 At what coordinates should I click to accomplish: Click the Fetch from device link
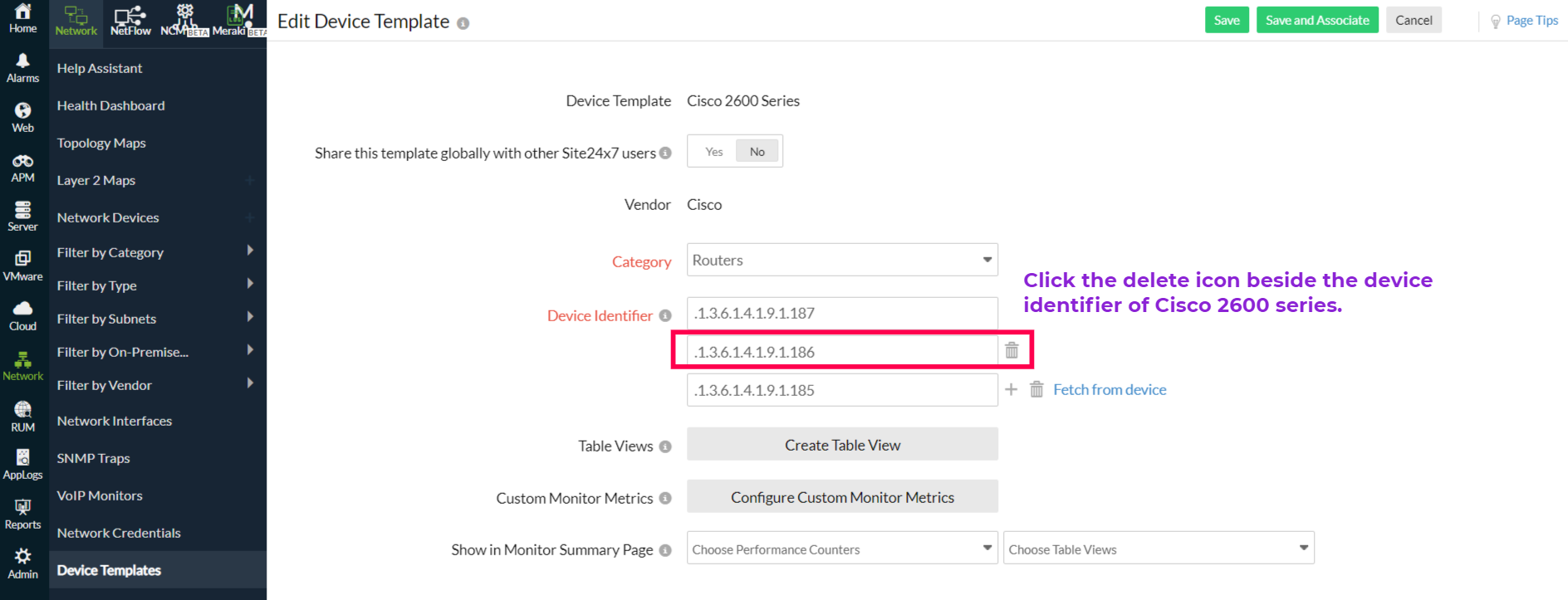coord(1110,389)
